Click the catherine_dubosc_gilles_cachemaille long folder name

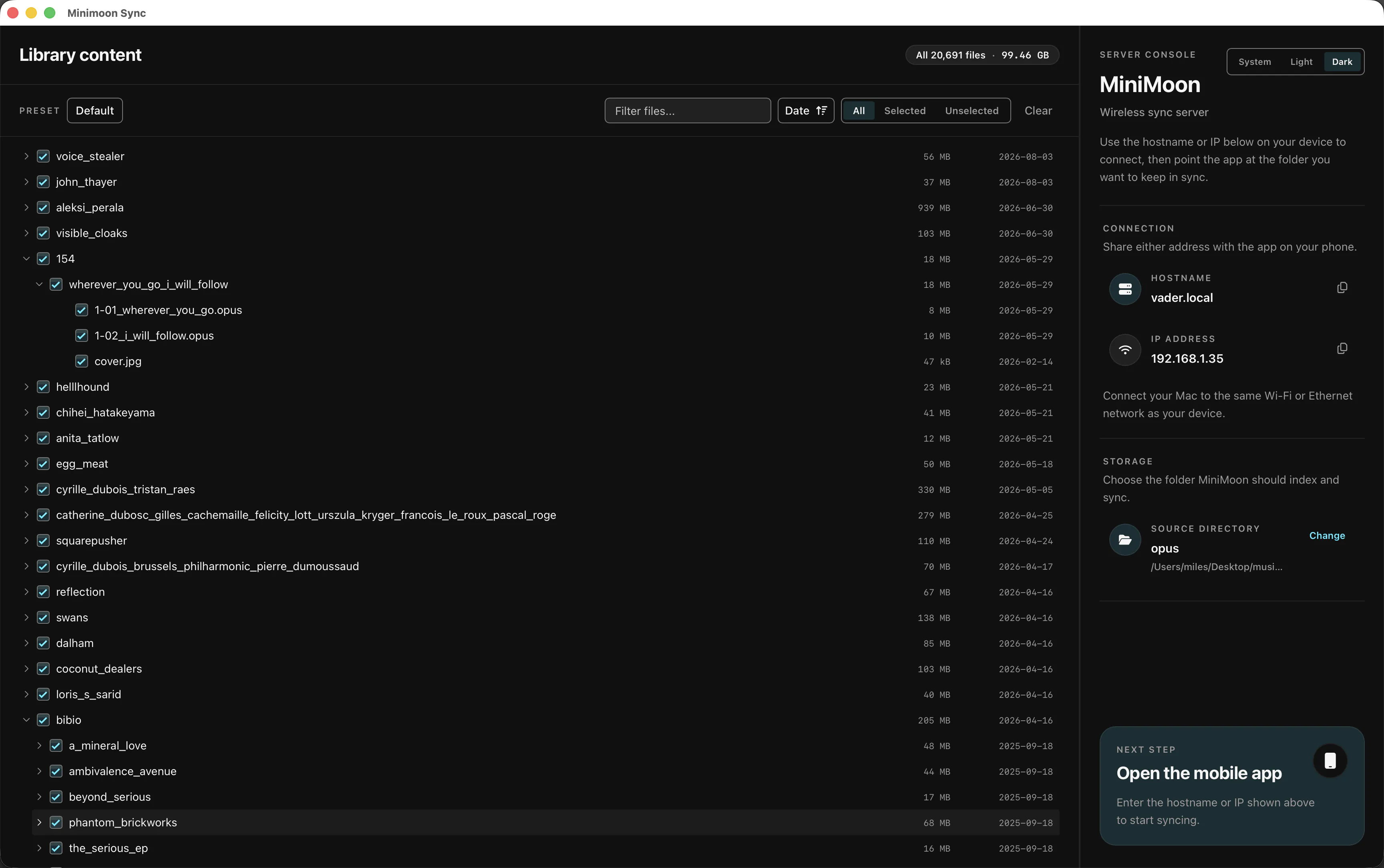(306, 515)
